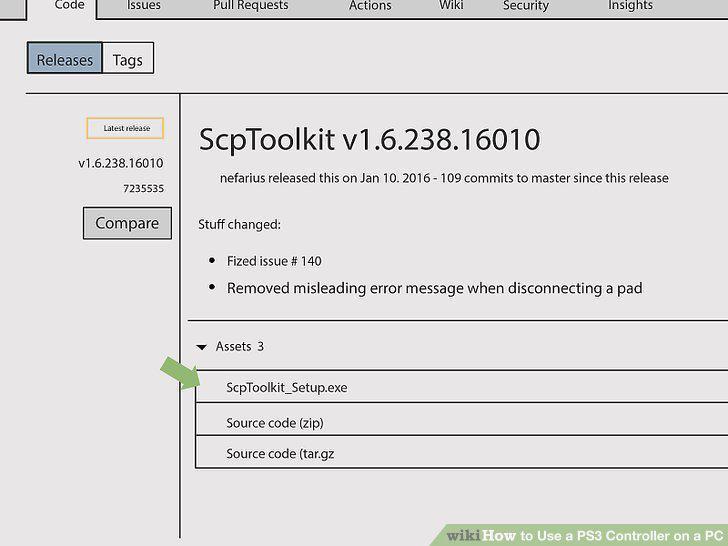View the Insights tab
The image size is (728, 546).
[x=630, y=6]
